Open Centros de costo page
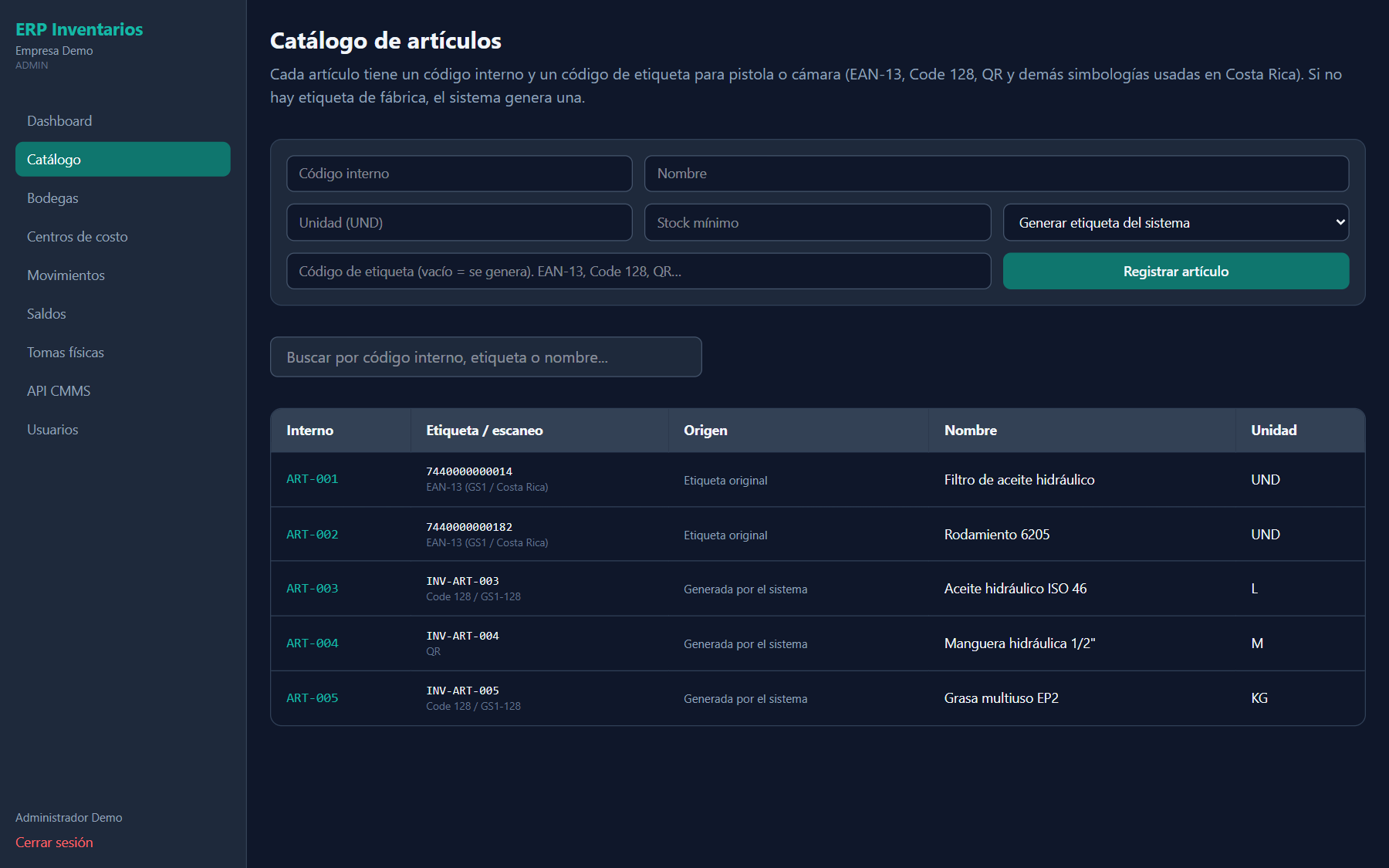1389x868 pixels. click(123, 237)
